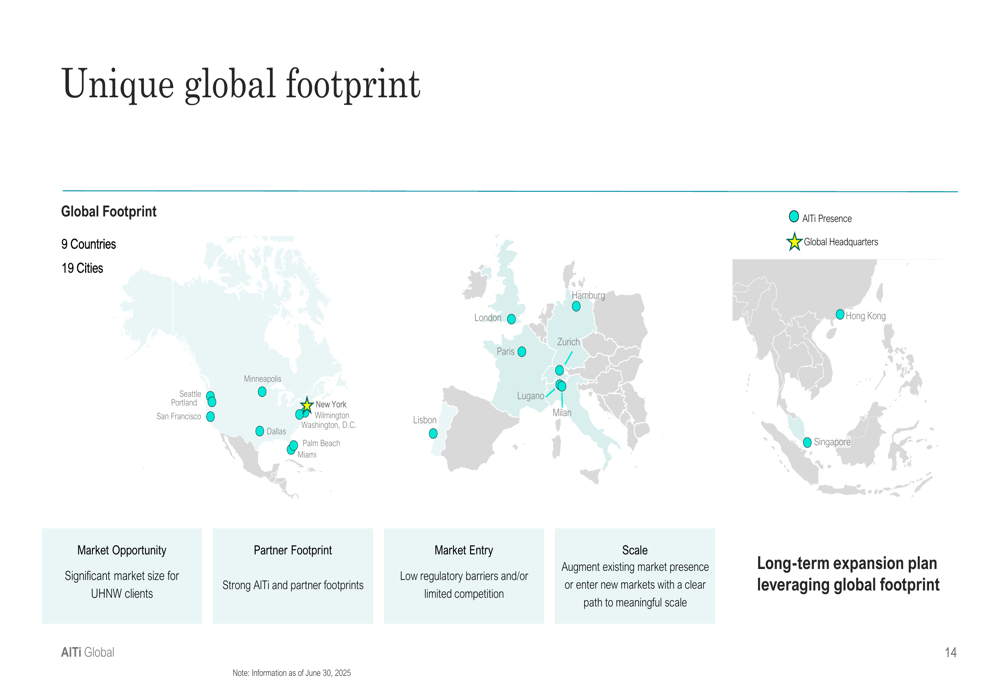Click the Market Entry box
This screenshot has height=685, width=1000.
click(x=464, y=576)
